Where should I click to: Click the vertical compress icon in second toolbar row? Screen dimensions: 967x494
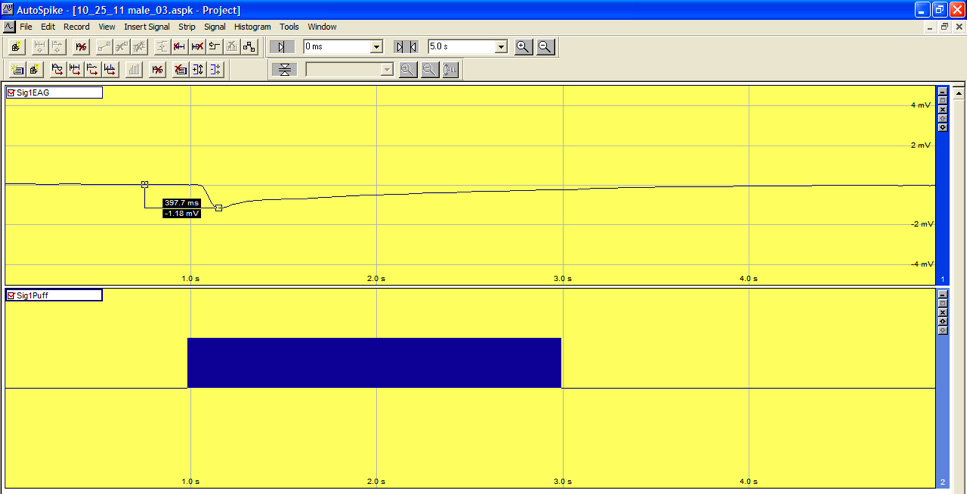coord(285,70)
